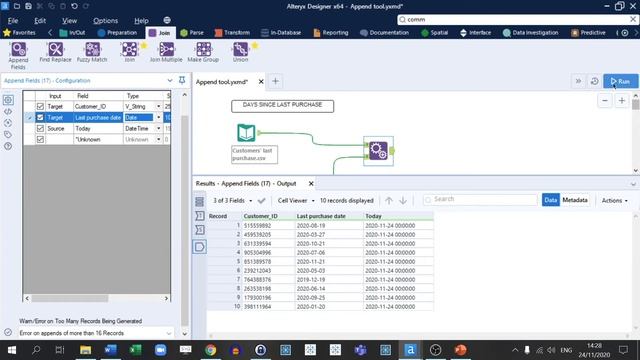Viewport: 640px width, 360px height.
Task: Open the Actions dropdown in results
Action: pos(615,200)
